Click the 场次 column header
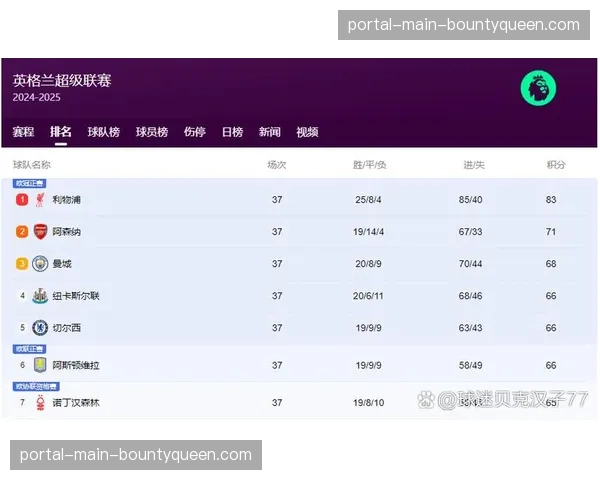 [277, 165]
